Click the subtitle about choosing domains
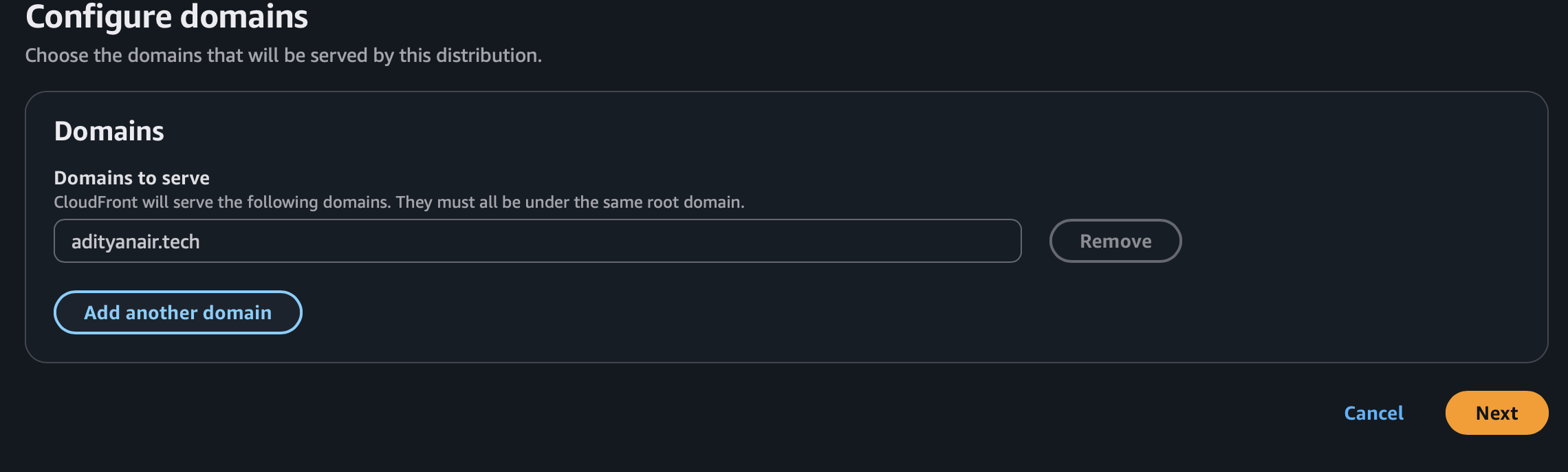 coord(283,55)
